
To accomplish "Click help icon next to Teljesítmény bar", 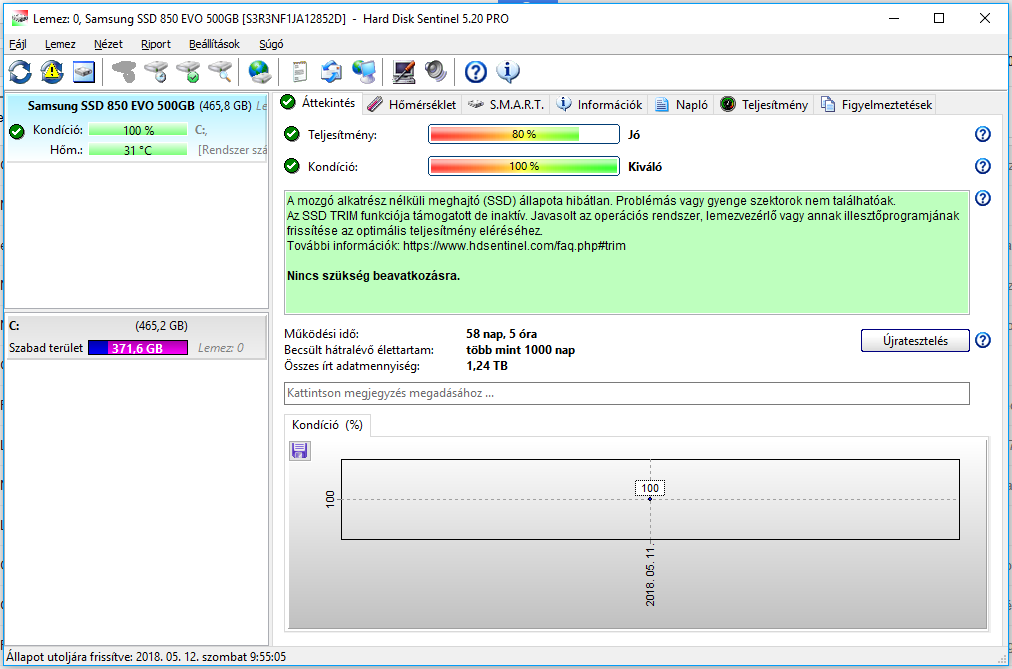I will 982,134.
